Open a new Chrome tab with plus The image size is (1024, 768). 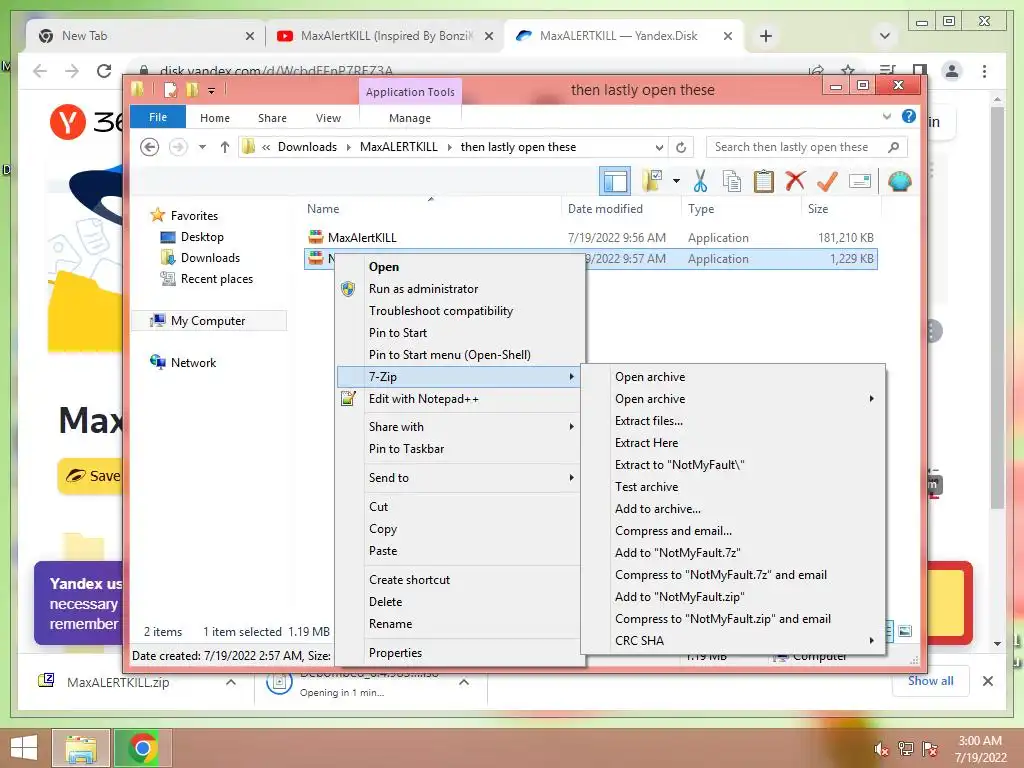(x=766, y=36)
